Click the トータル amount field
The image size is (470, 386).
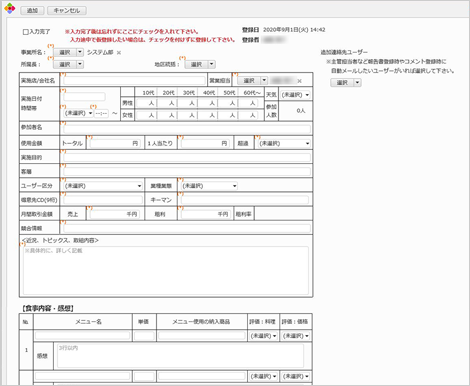tap(115, 143)
